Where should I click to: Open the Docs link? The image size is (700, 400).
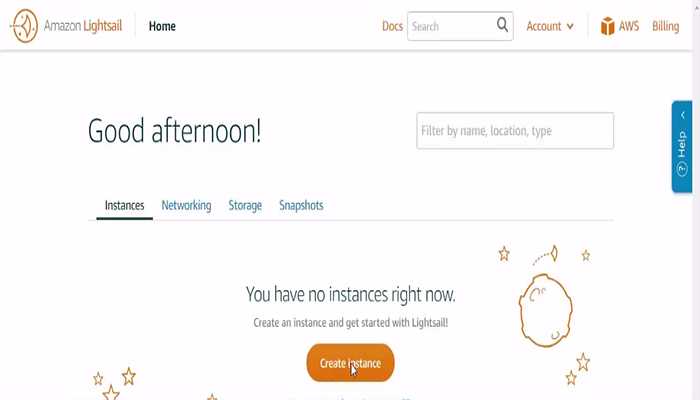pos(392,26)
